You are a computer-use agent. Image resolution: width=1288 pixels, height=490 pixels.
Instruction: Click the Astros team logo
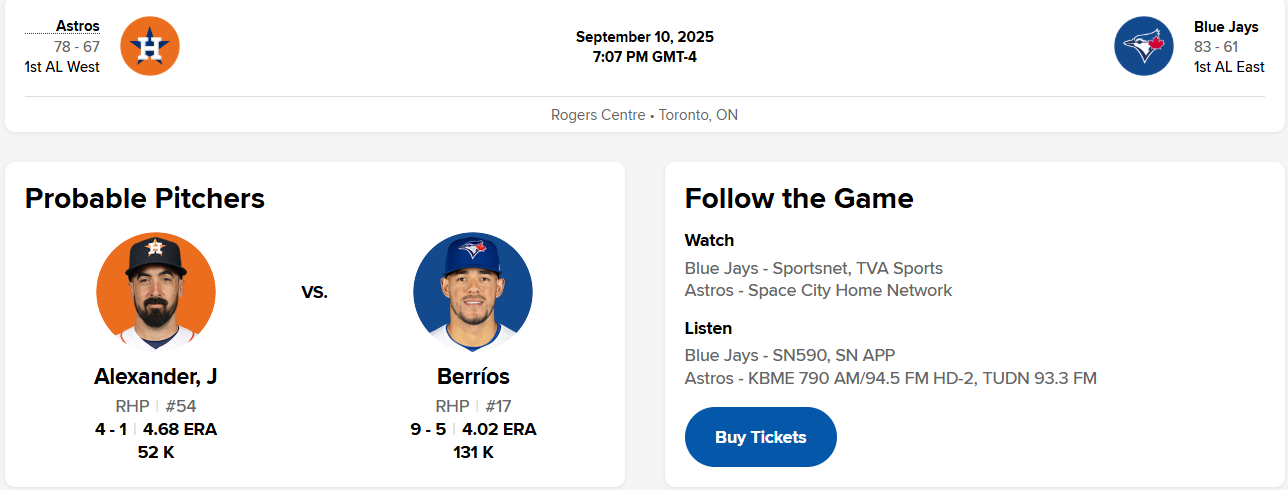point(150,46)
